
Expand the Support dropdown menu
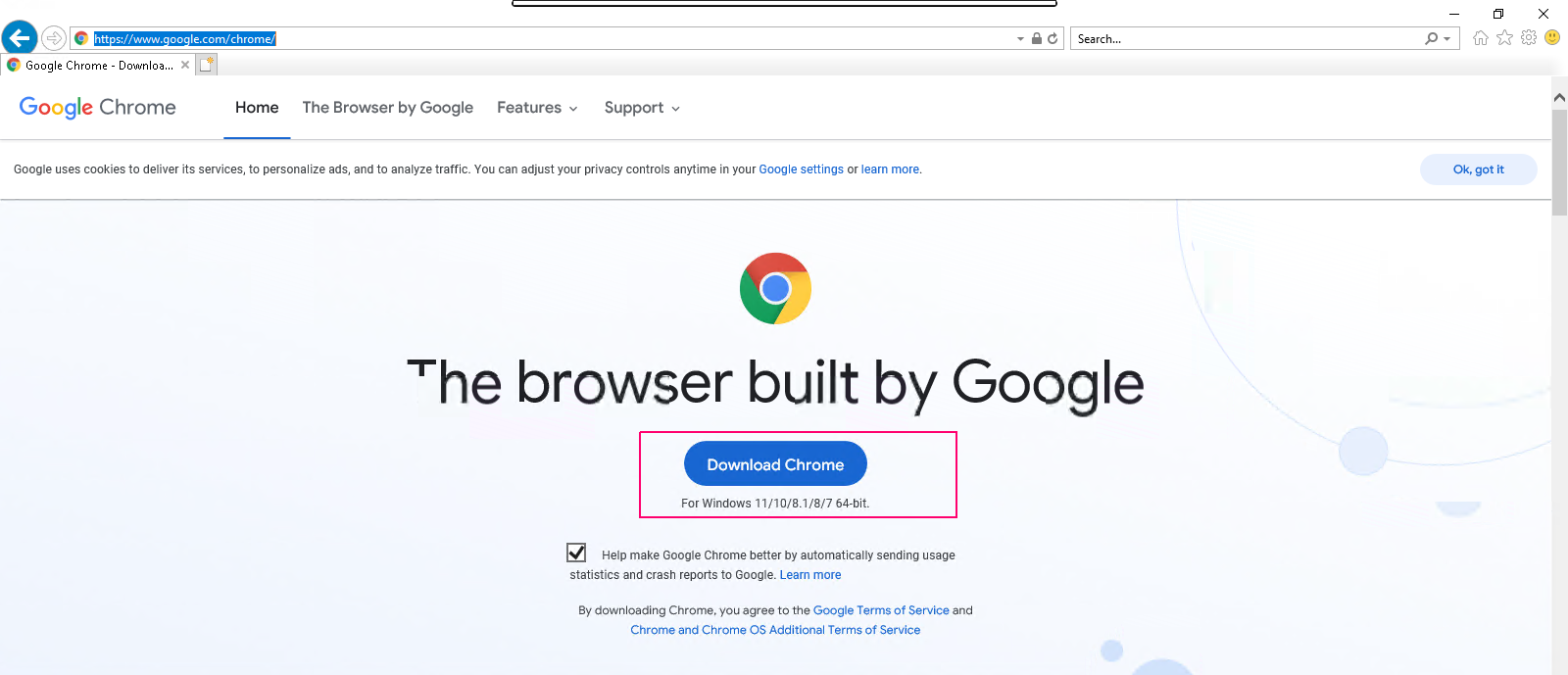click(642, 108)
